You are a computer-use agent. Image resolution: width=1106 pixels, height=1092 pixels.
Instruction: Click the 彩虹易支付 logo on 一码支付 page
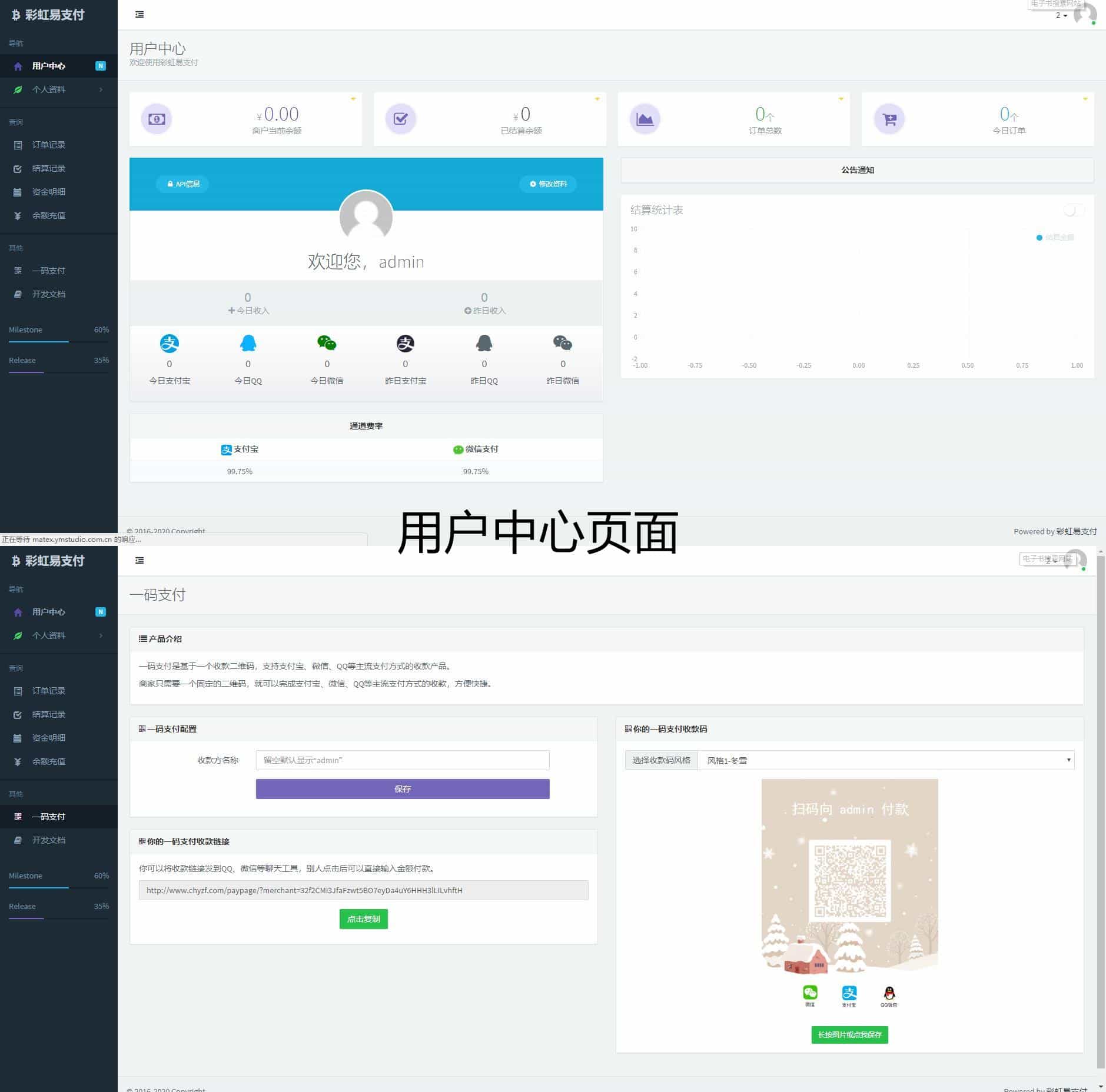48,561
